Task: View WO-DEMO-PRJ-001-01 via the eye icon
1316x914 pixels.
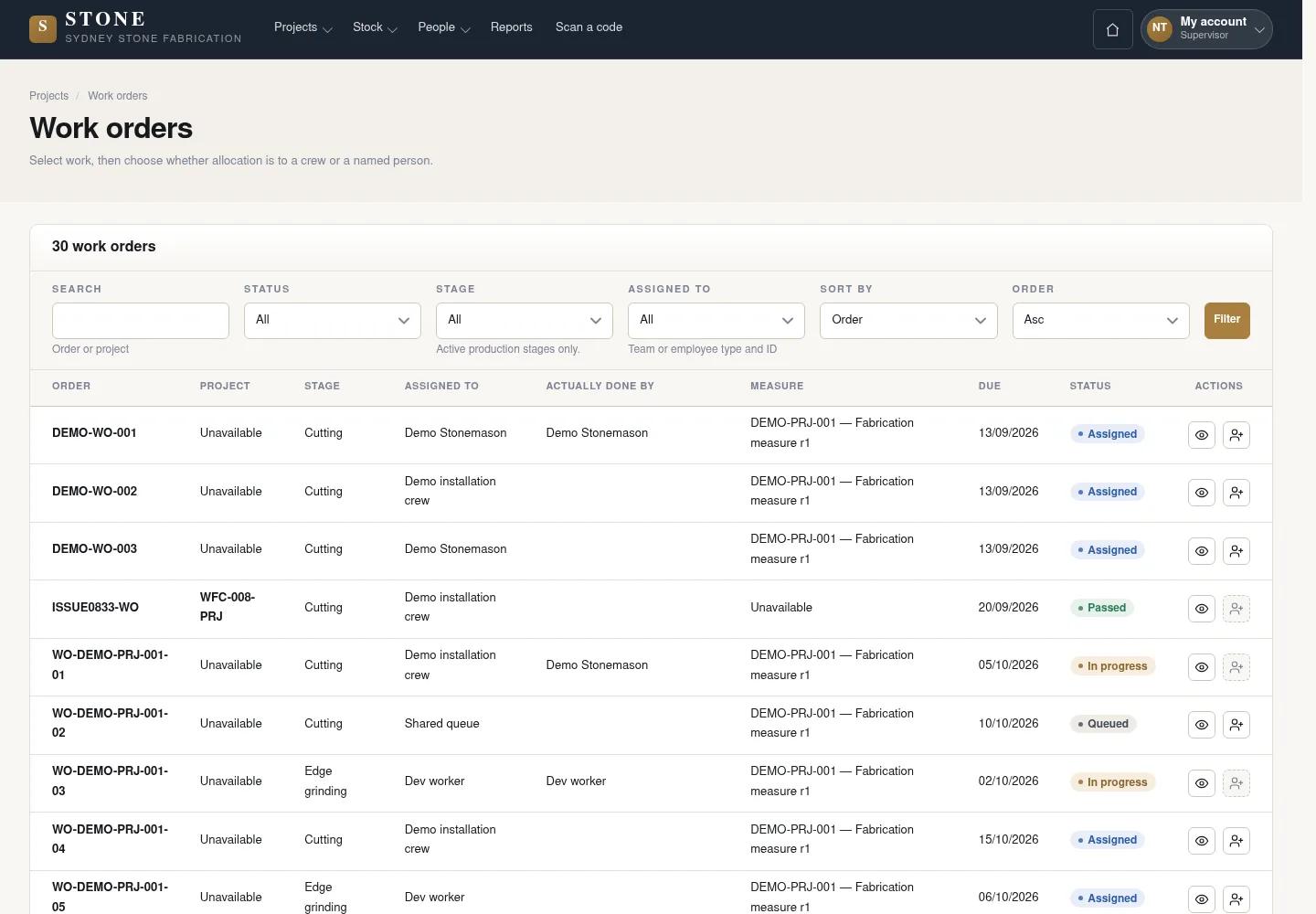Action: pyautogui.click(x=1202, y=667)
